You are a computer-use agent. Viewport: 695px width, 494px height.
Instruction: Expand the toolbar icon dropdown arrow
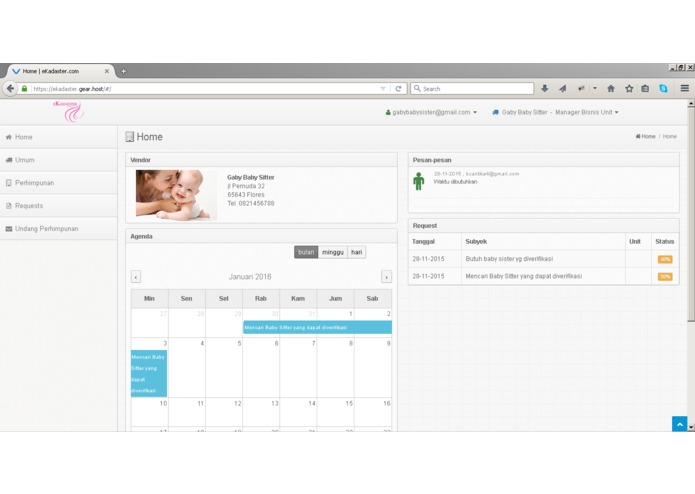595,88
